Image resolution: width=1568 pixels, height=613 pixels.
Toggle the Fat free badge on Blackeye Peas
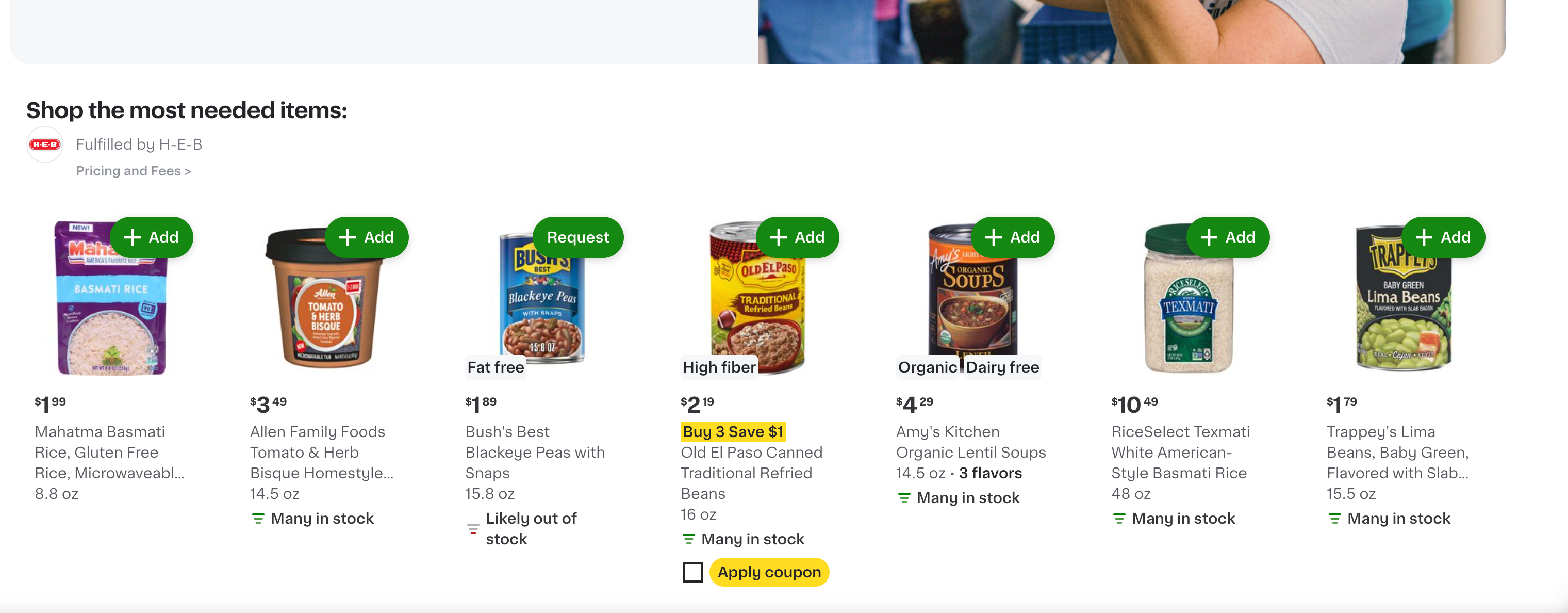(x=495, y=367)
